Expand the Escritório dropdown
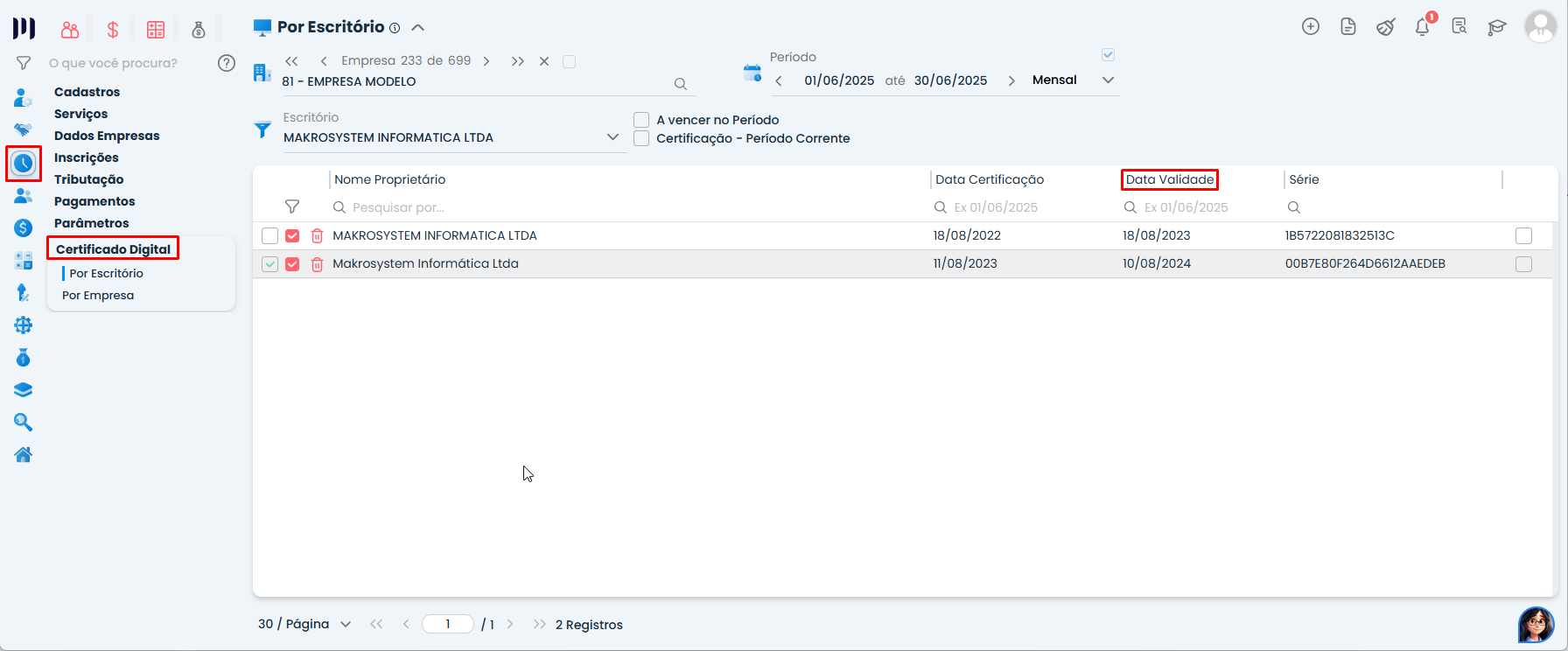Screen dimensions: 1568x651 [612, 137]
